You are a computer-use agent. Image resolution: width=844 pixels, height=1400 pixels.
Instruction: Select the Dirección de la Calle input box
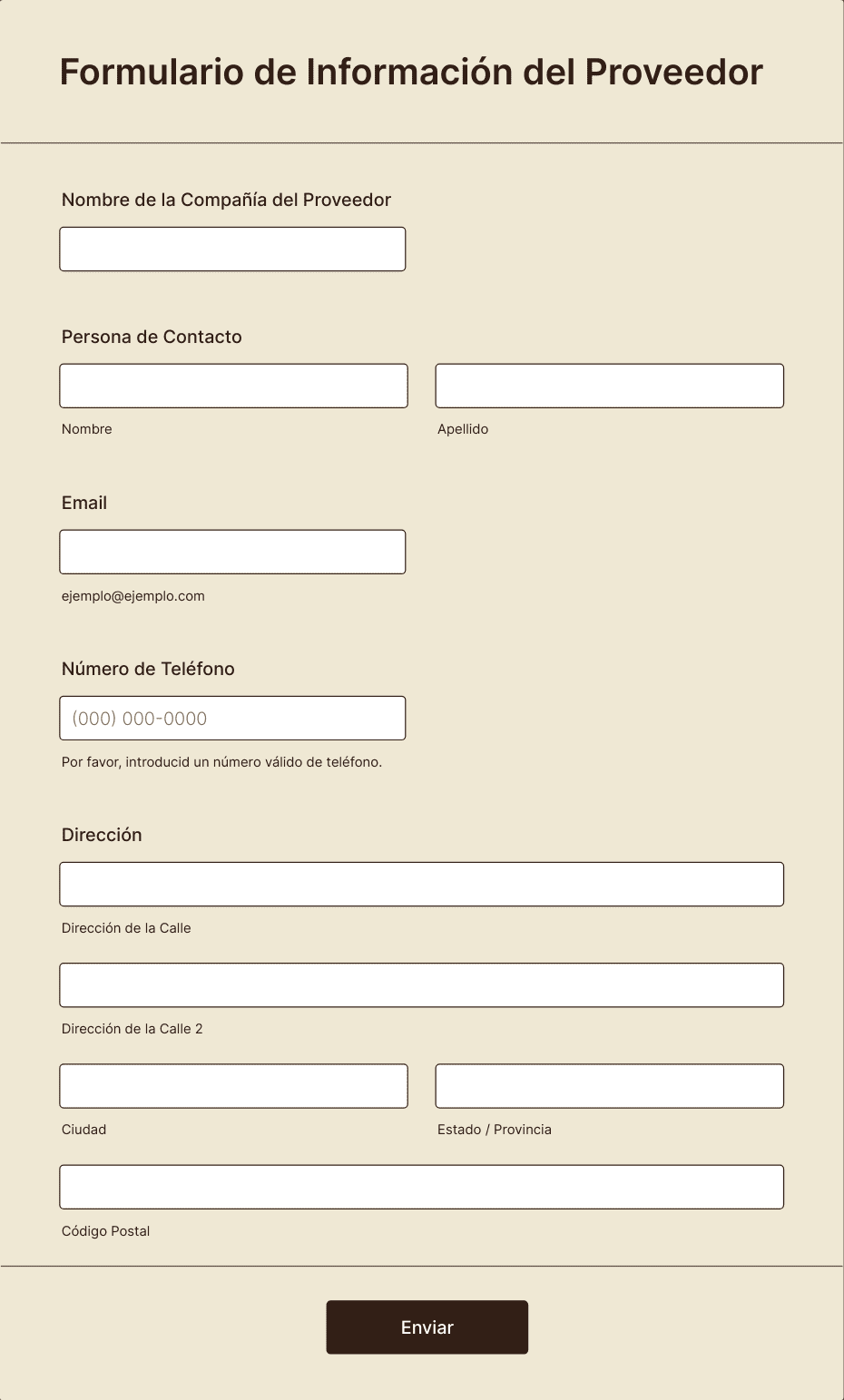click(421, 884)
